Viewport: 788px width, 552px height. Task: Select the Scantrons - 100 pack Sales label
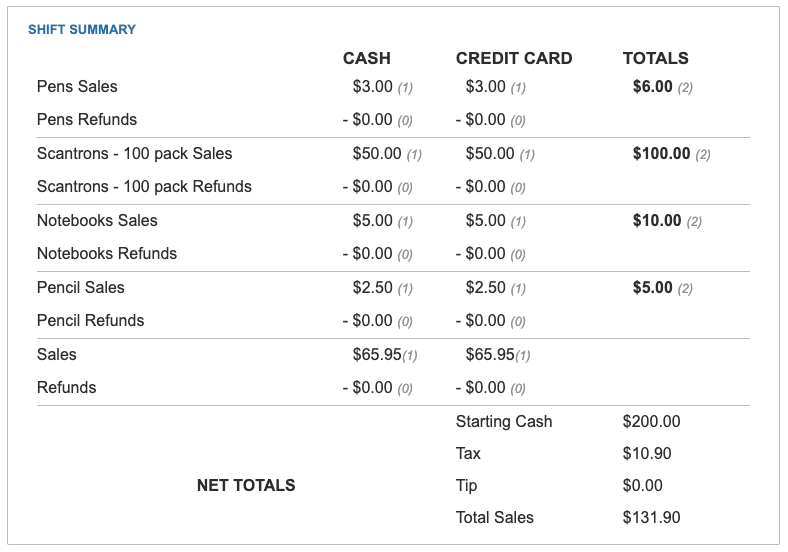[x=134, y=154]
